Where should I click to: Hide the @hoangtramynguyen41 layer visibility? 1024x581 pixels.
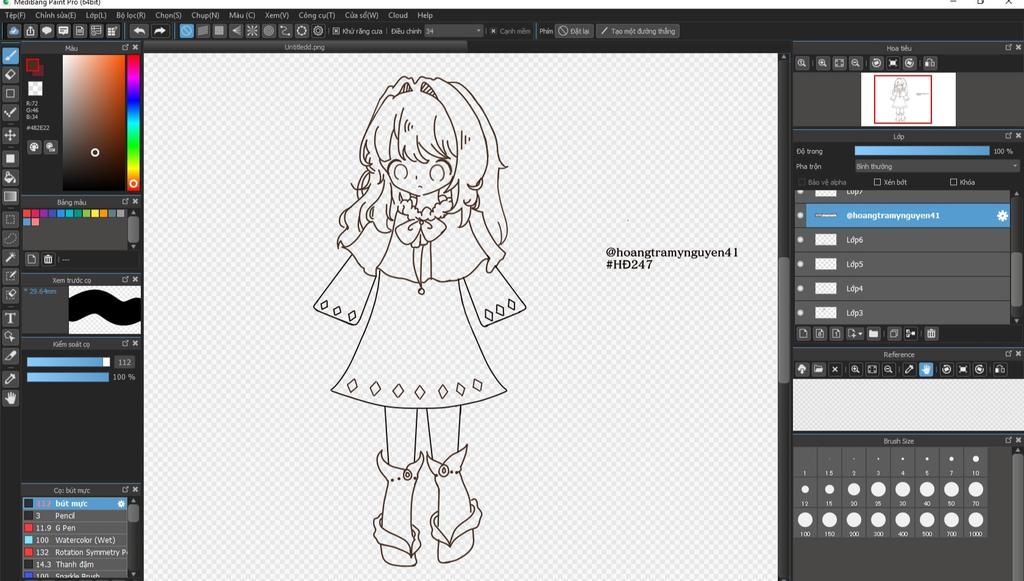(801, 215)
